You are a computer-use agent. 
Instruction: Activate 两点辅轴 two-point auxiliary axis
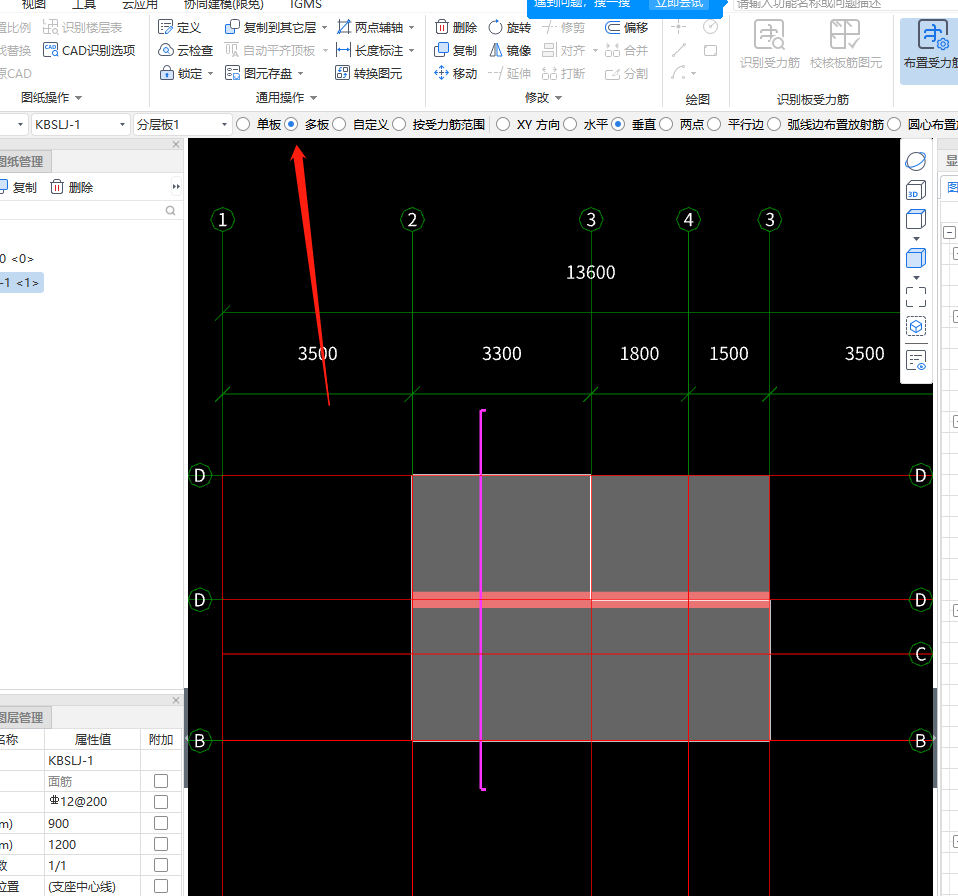click(x=370, y=27)
